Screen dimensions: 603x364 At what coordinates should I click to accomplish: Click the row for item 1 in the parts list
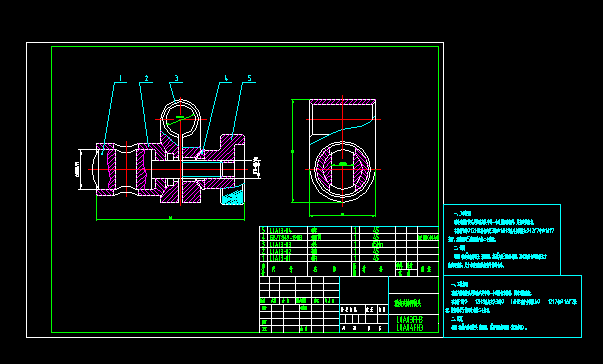point(349,258)
